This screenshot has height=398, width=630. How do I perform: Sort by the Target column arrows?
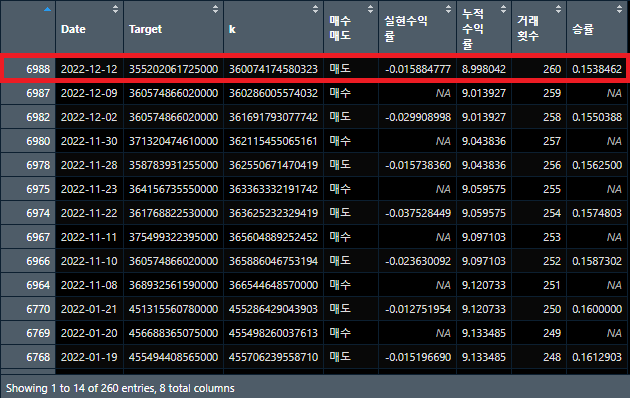point(215,9)
